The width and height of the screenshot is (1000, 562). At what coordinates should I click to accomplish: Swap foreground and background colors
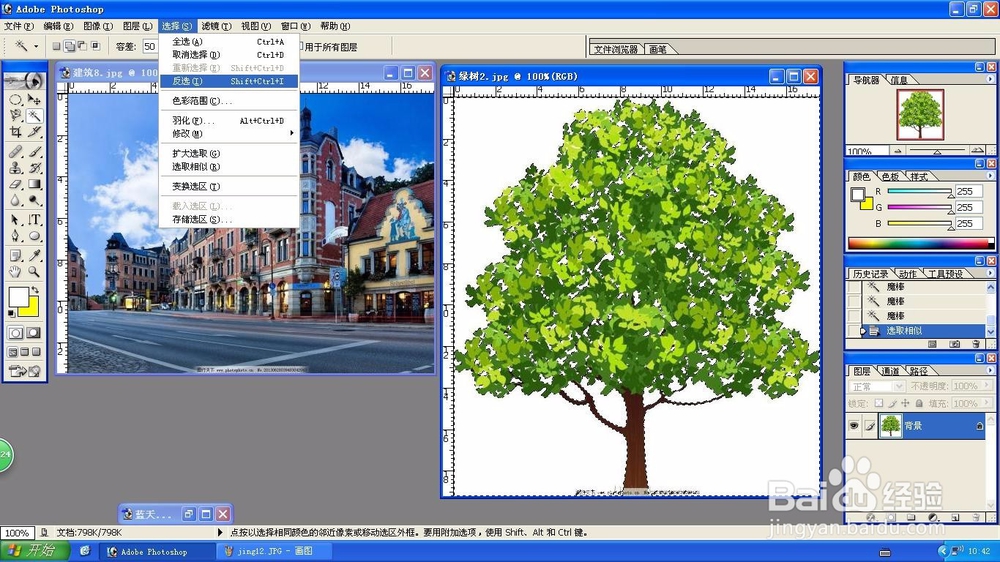35,289
